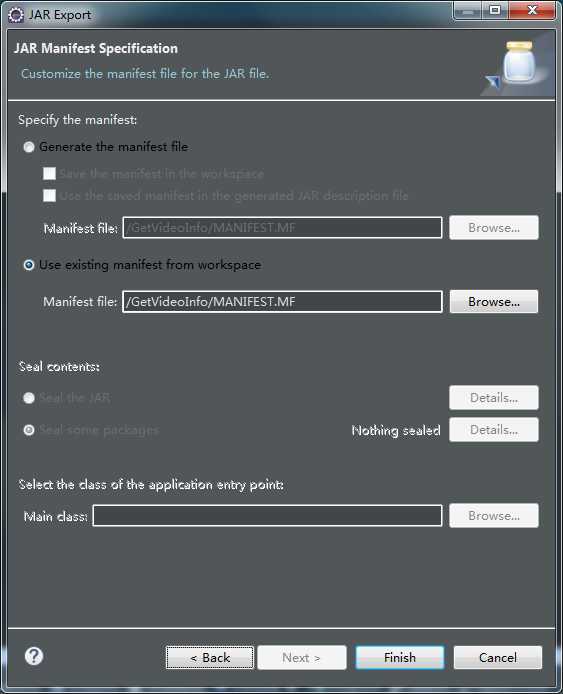Maximize the JAR Export window

point(495,11)
